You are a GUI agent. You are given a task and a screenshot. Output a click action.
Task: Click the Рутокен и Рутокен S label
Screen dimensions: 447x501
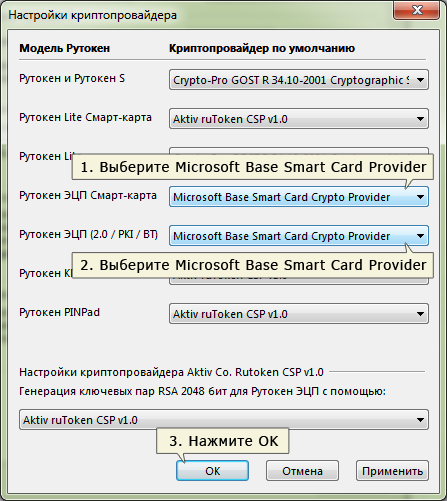point(72,78)
